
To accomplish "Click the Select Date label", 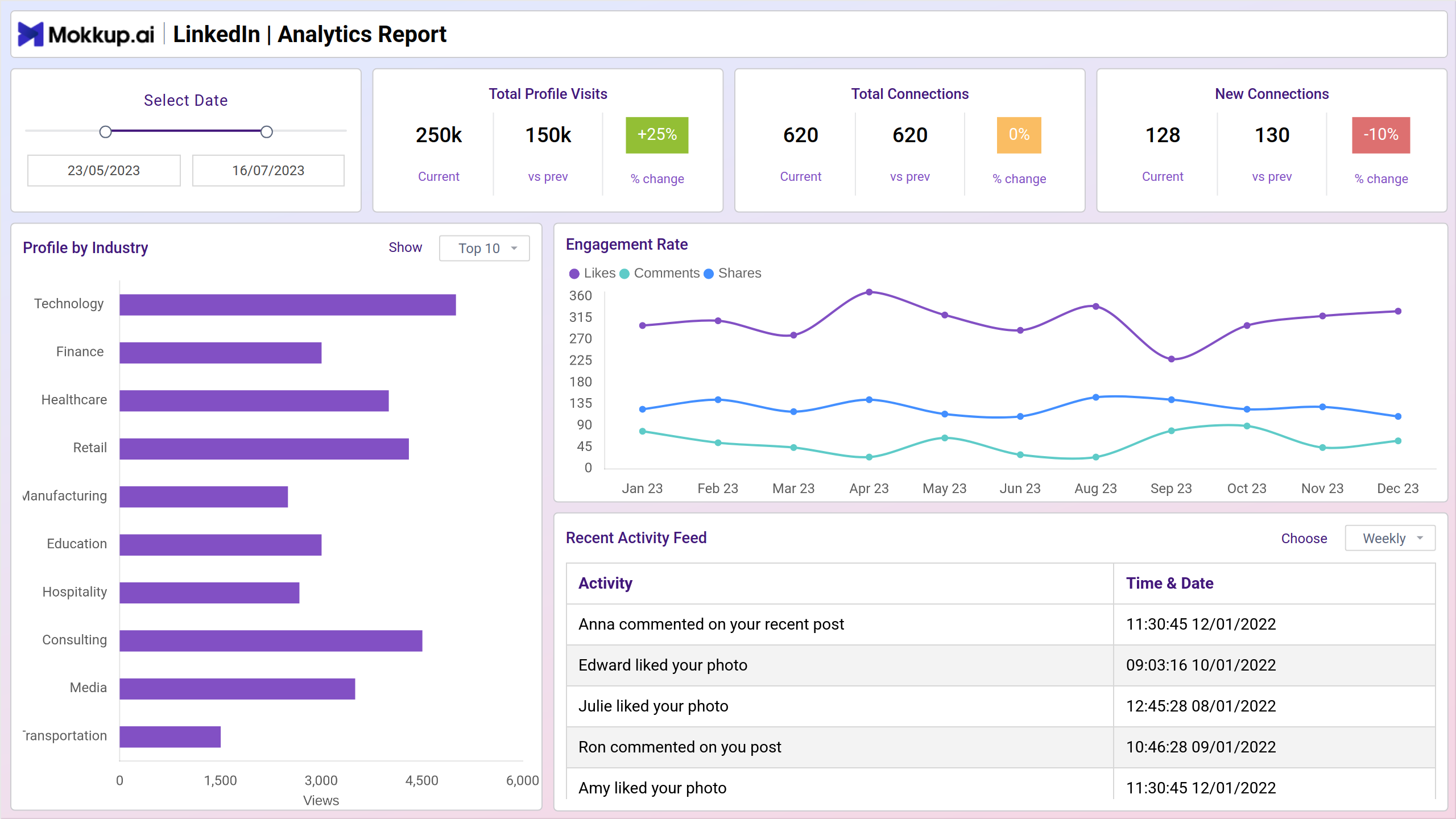I will click(185, 101).
